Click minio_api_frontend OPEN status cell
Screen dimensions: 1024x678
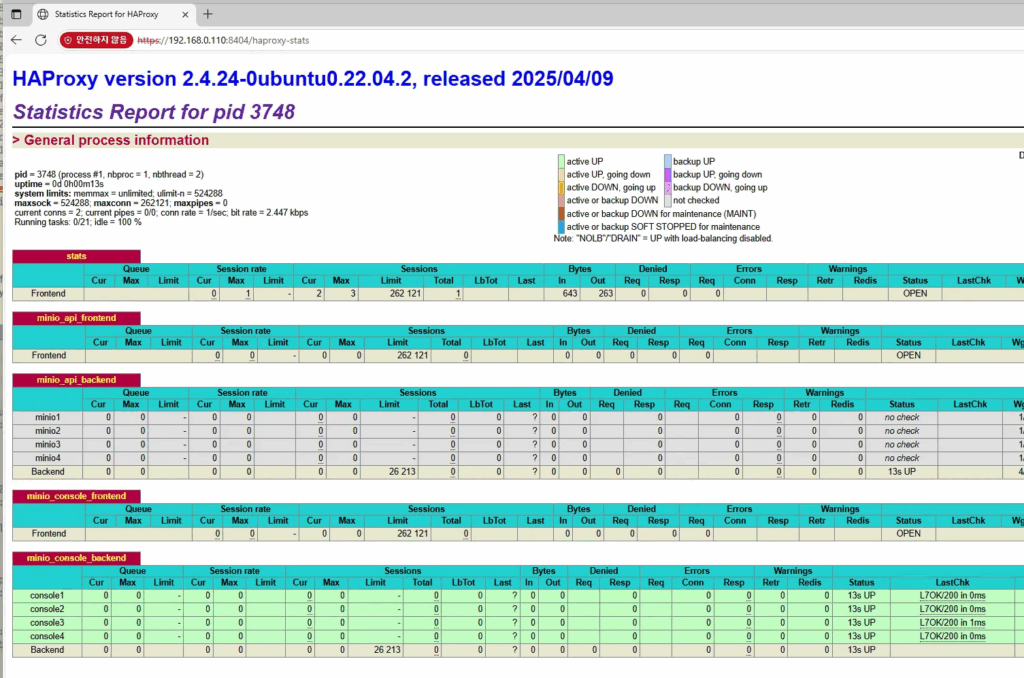pos(908,356)
